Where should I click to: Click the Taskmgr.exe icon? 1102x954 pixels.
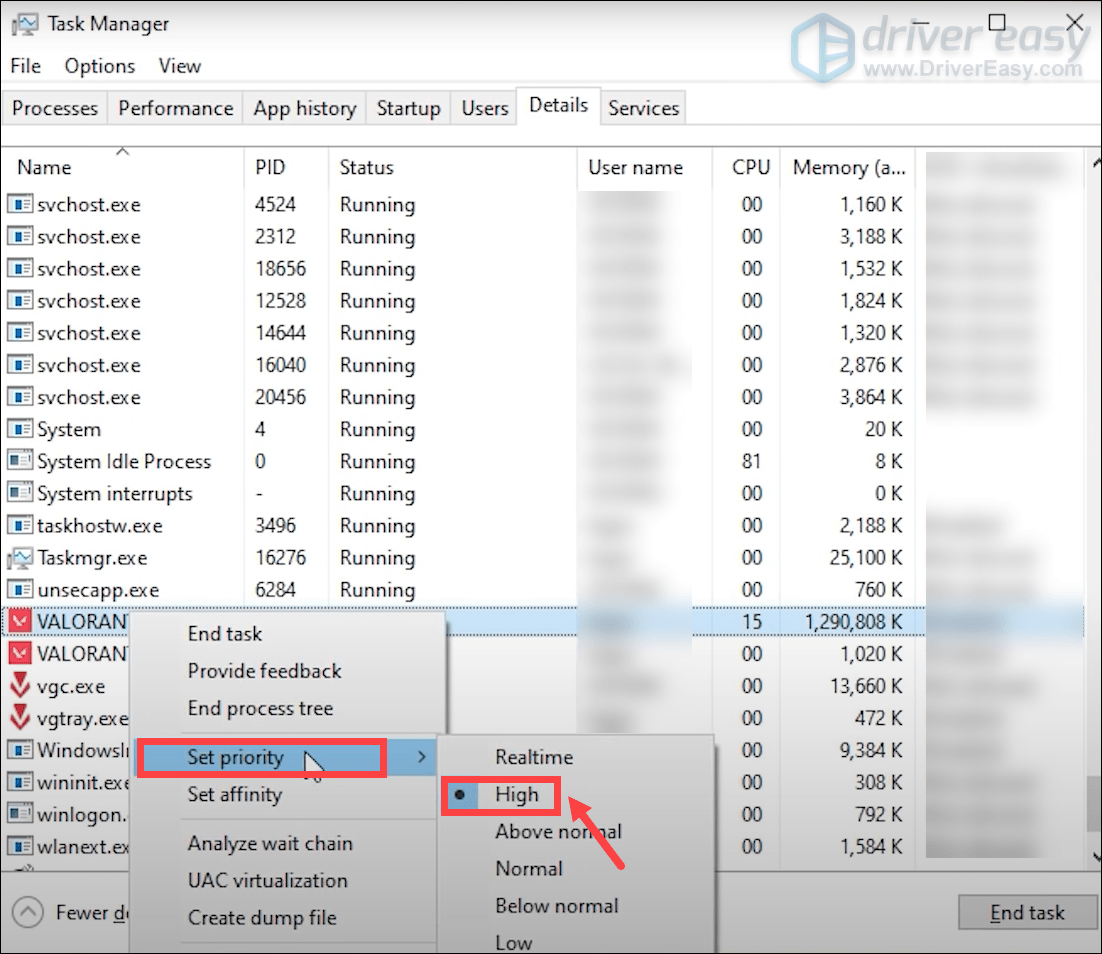(x=20, y=557)
